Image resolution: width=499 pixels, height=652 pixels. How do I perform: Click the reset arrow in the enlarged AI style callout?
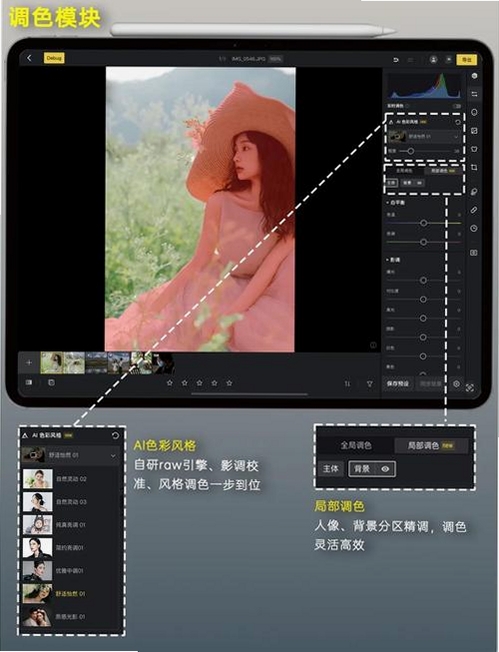pos(115,435)
